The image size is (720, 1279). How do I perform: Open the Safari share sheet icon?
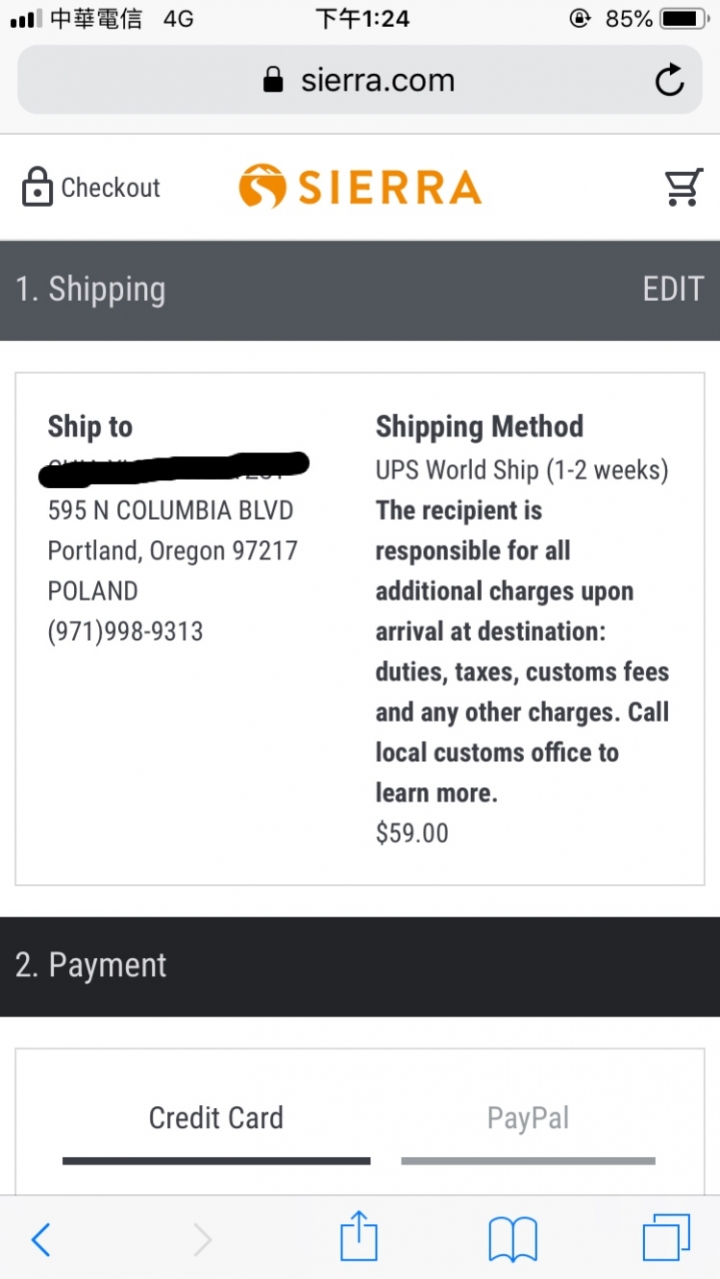click(359, 1236)
